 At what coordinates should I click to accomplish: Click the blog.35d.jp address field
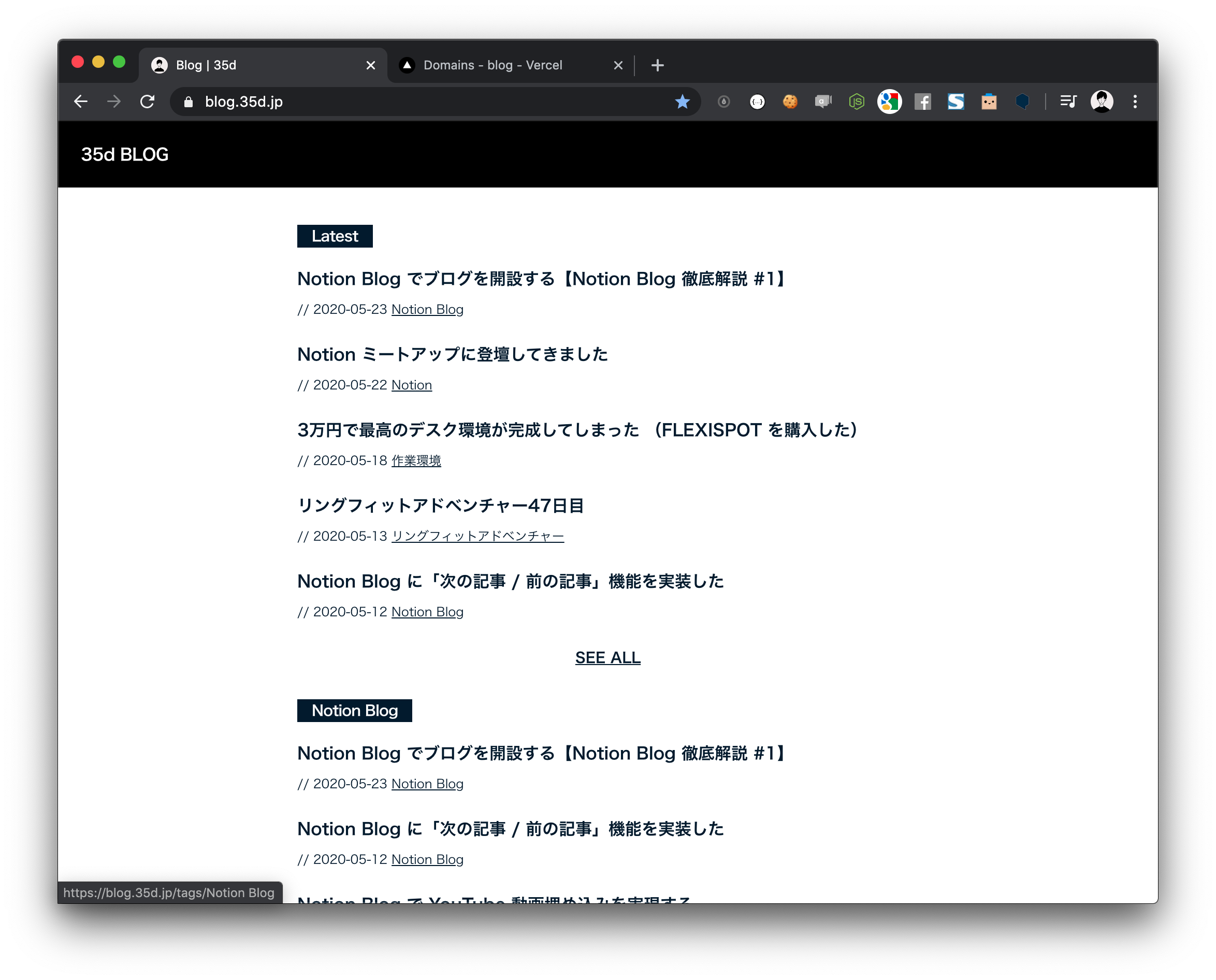pos(435,102)
